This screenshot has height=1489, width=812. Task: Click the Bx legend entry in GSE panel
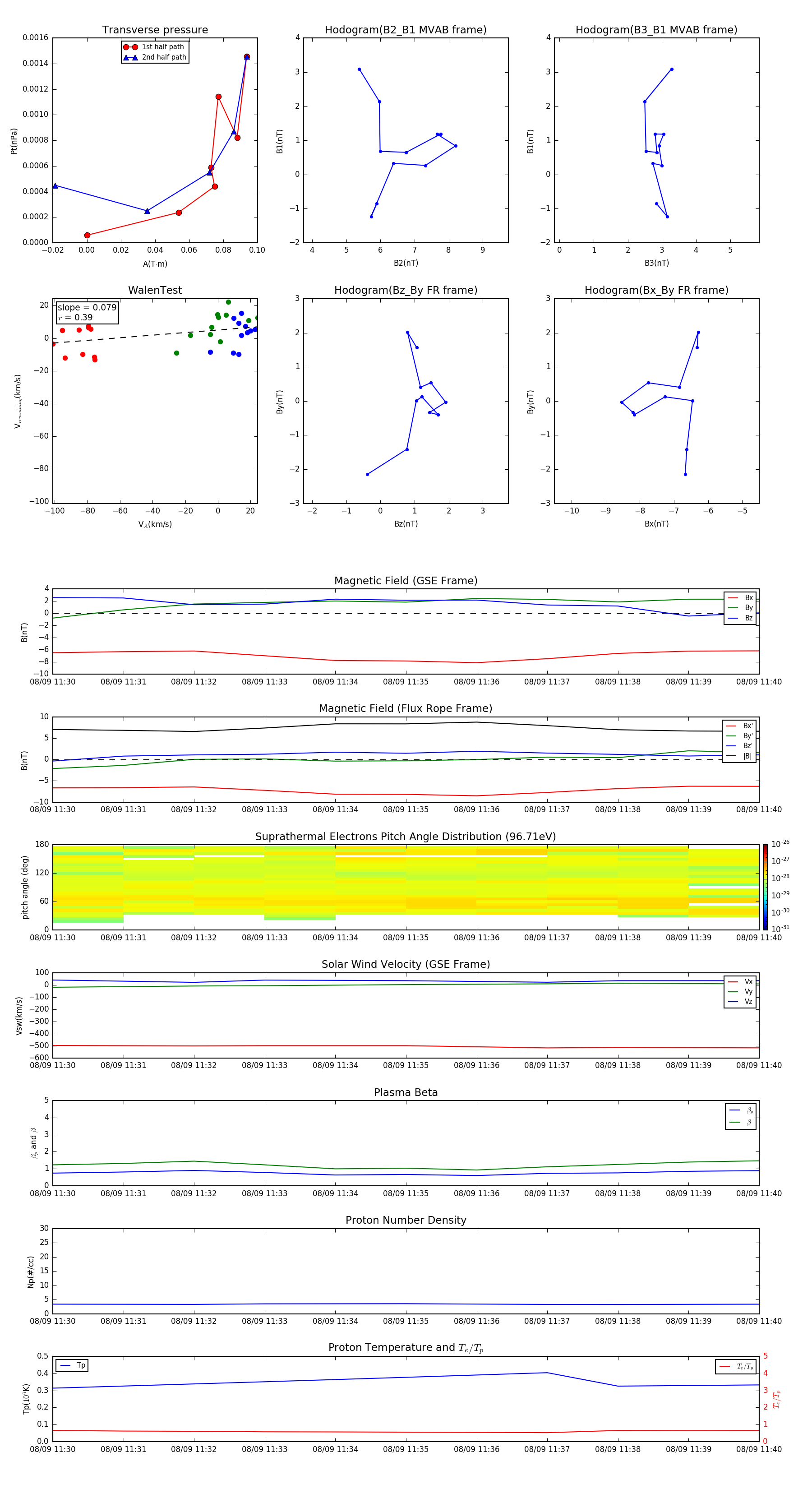[x=740, y=598]
